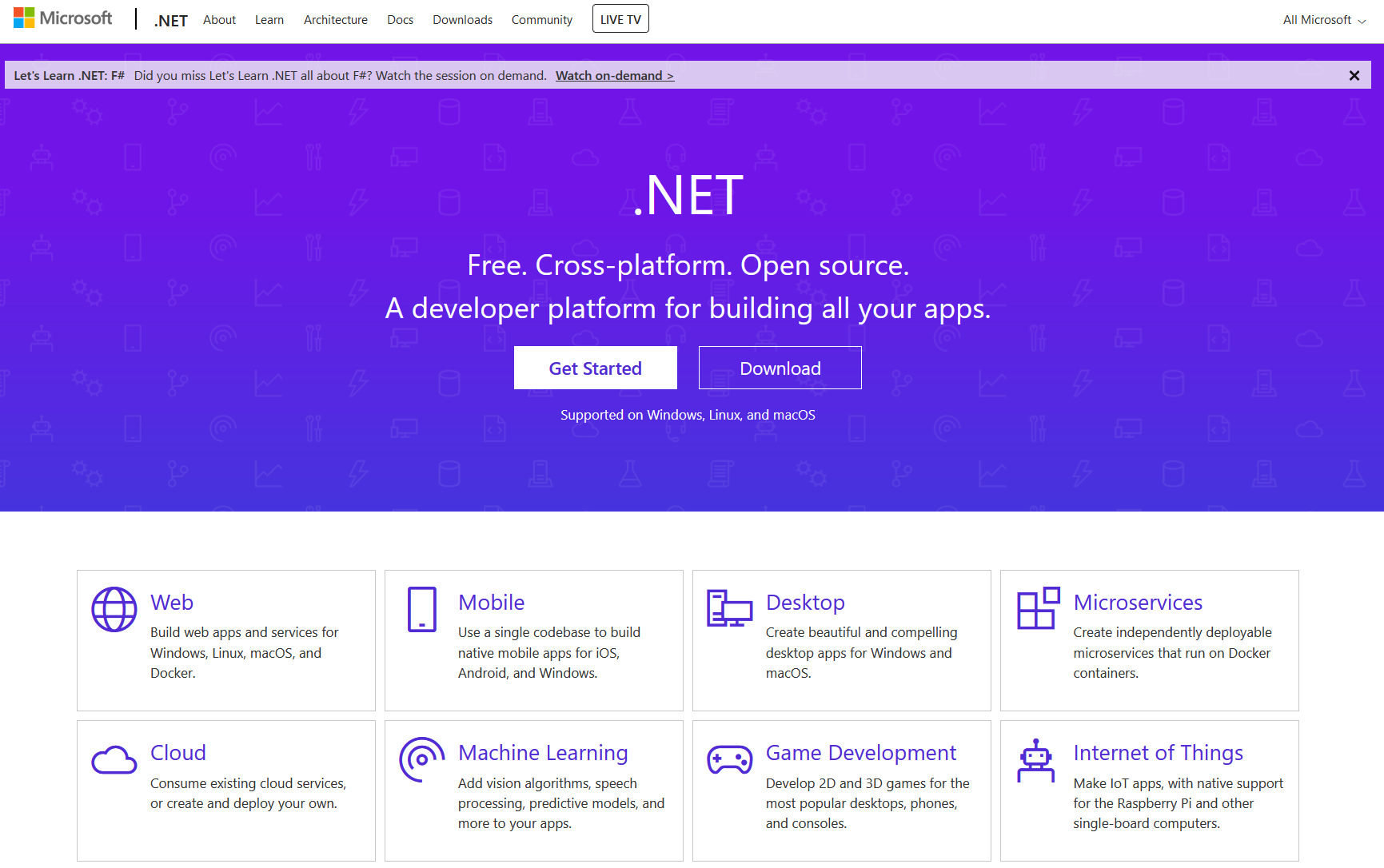Expand the All Microsoft menu
1384x868 pixels.
(x=1324, y=20)
